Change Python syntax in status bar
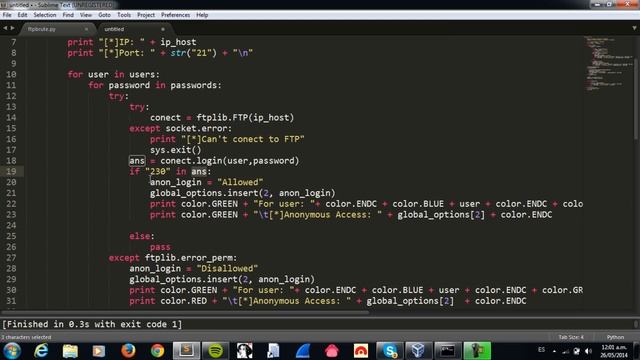640x360 pixels. [x=615, y=337]
